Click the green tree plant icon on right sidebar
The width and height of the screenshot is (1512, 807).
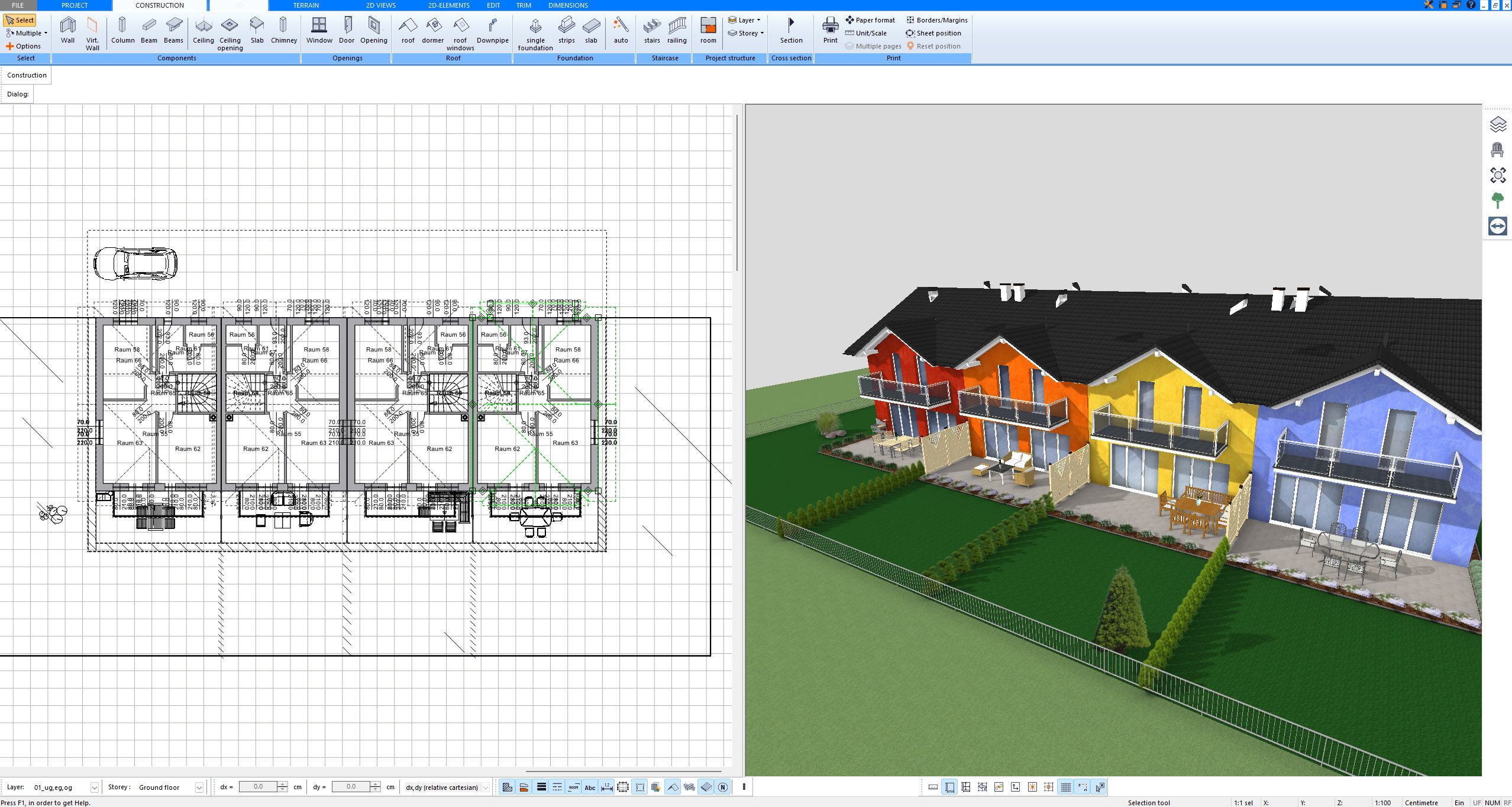pos(1497,201)
